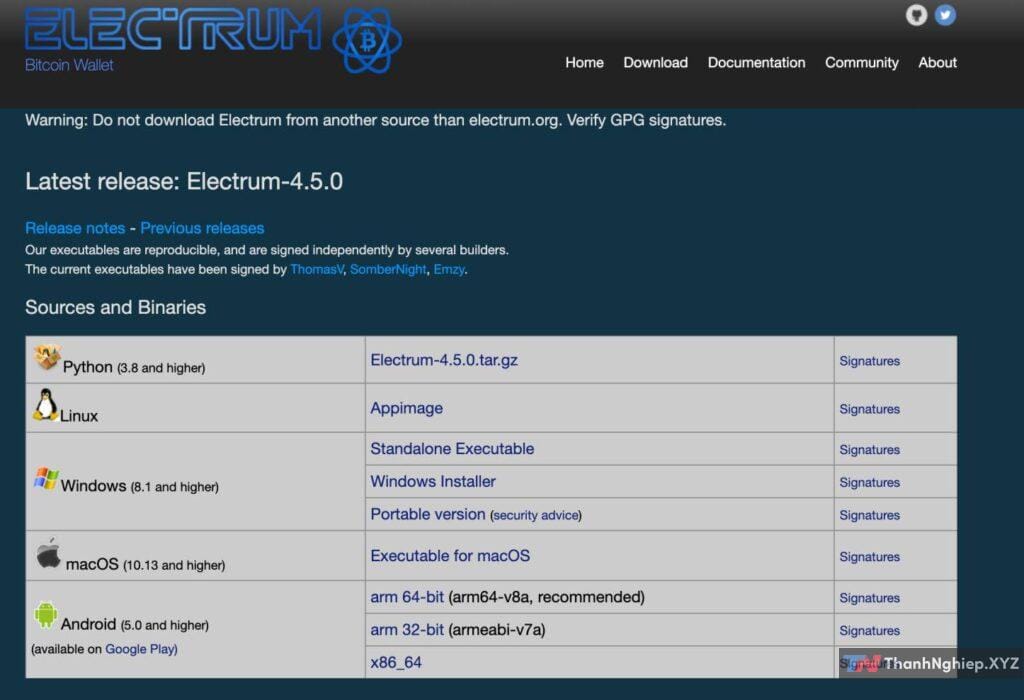Click the 'Android (5.0 and higher)' label
This screenshot has width=1024, height=700.
tap(135, 624)
